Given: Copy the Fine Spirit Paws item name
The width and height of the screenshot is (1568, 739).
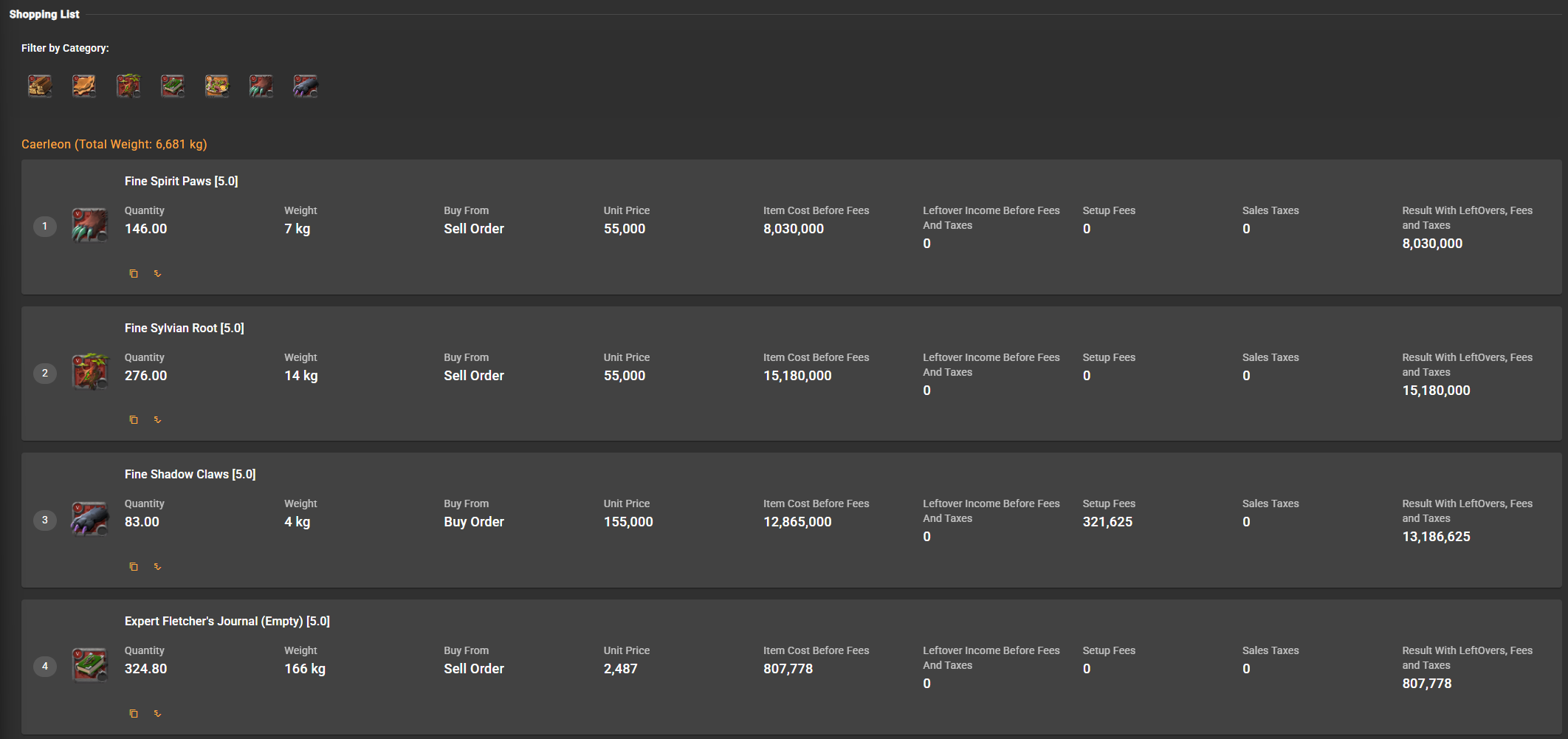Looking at the screenshot, I should tap(134, 274).
